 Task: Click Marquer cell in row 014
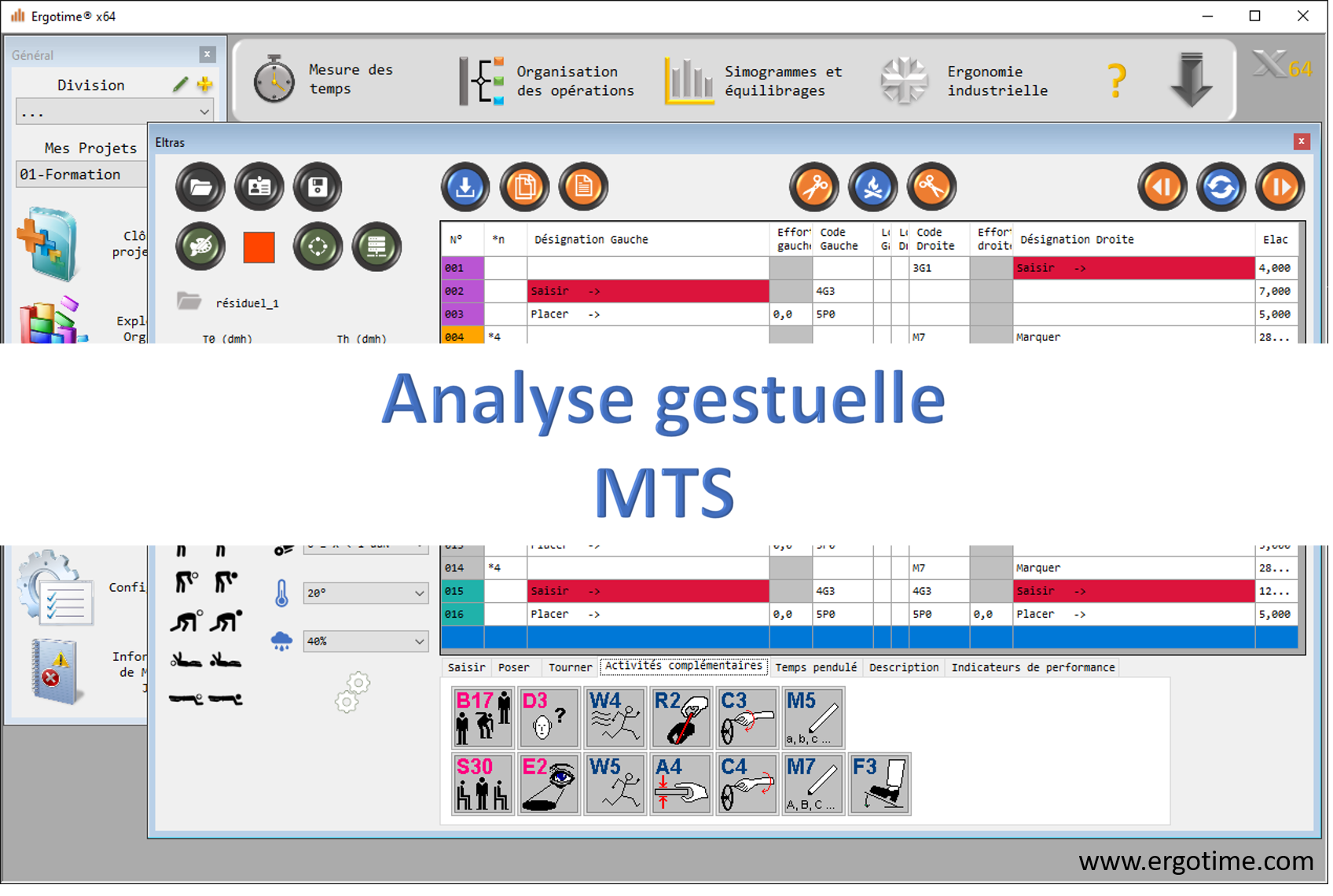[x=1133, y=568]
